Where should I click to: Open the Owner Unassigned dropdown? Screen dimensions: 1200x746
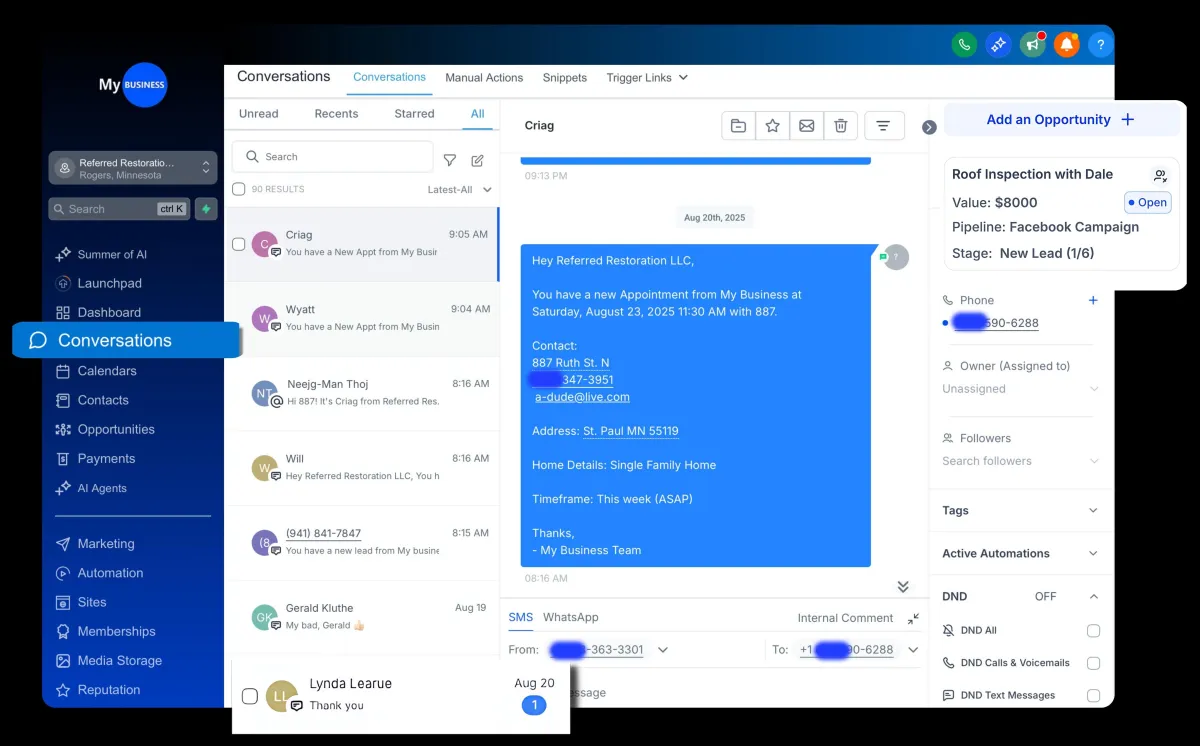coord(1020,389)
